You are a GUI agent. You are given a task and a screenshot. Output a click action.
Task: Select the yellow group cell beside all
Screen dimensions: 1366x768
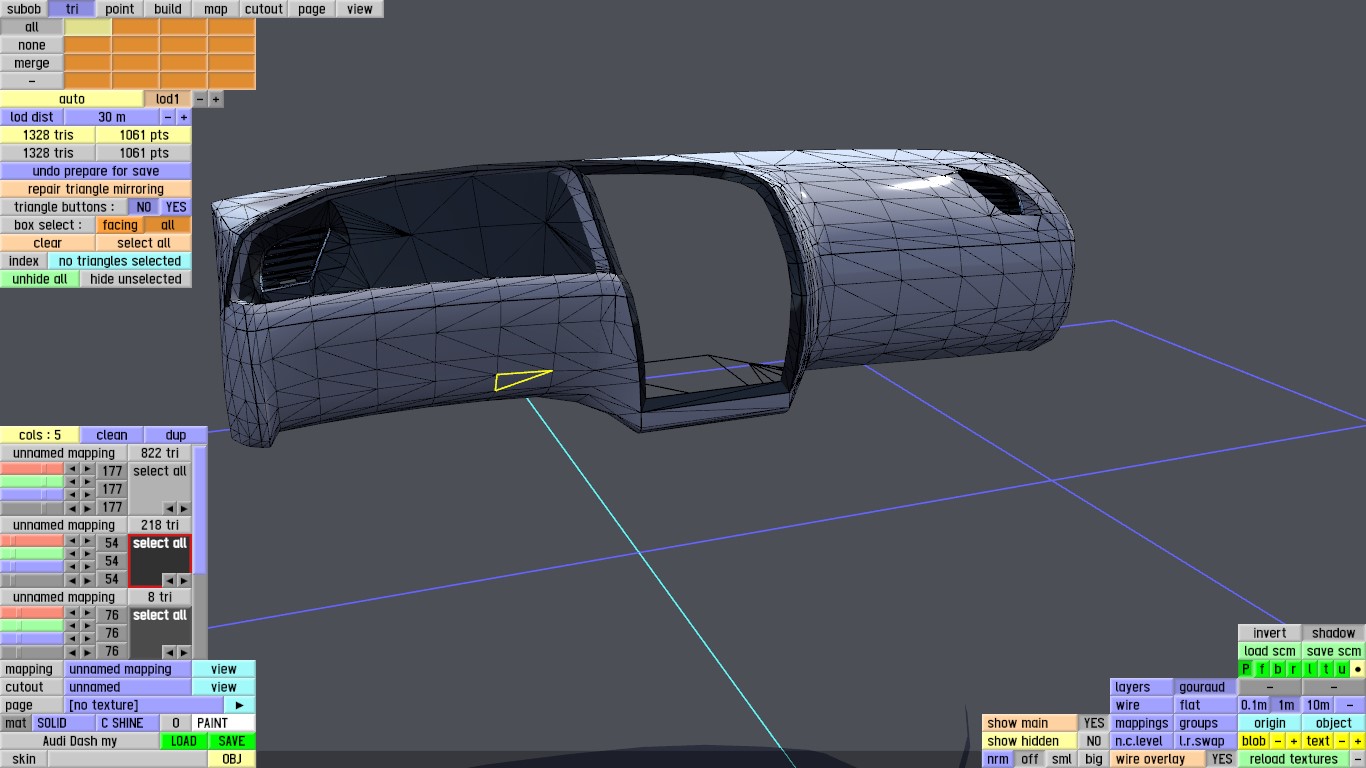pyautogui.click(x=88, y=27)
